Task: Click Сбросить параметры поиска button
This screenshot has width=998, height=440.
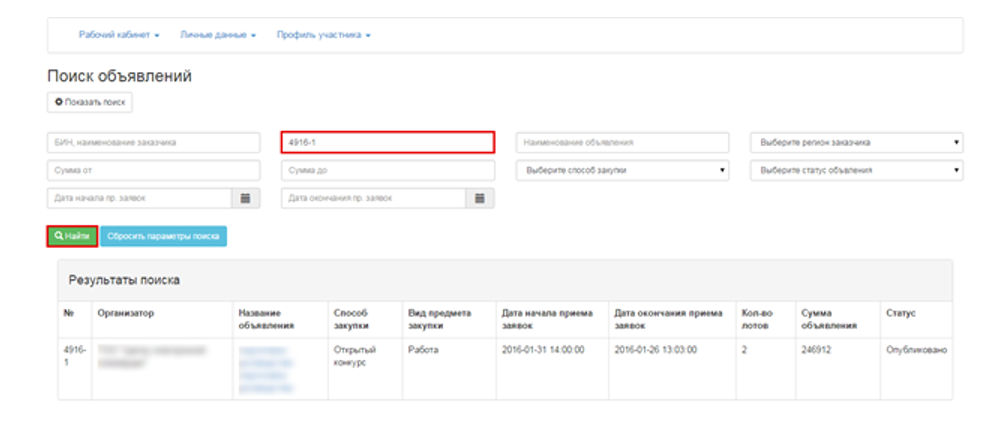Action: pos(163,236)
